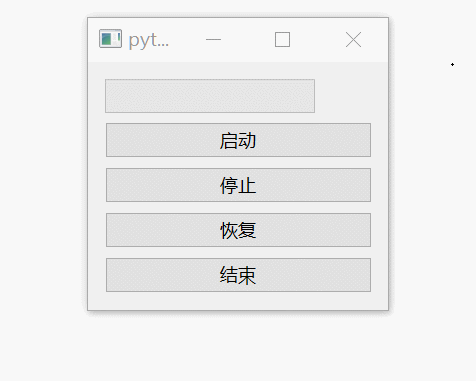476x381 pixels.
Task: Click the 结束 button
Action: 238,275
